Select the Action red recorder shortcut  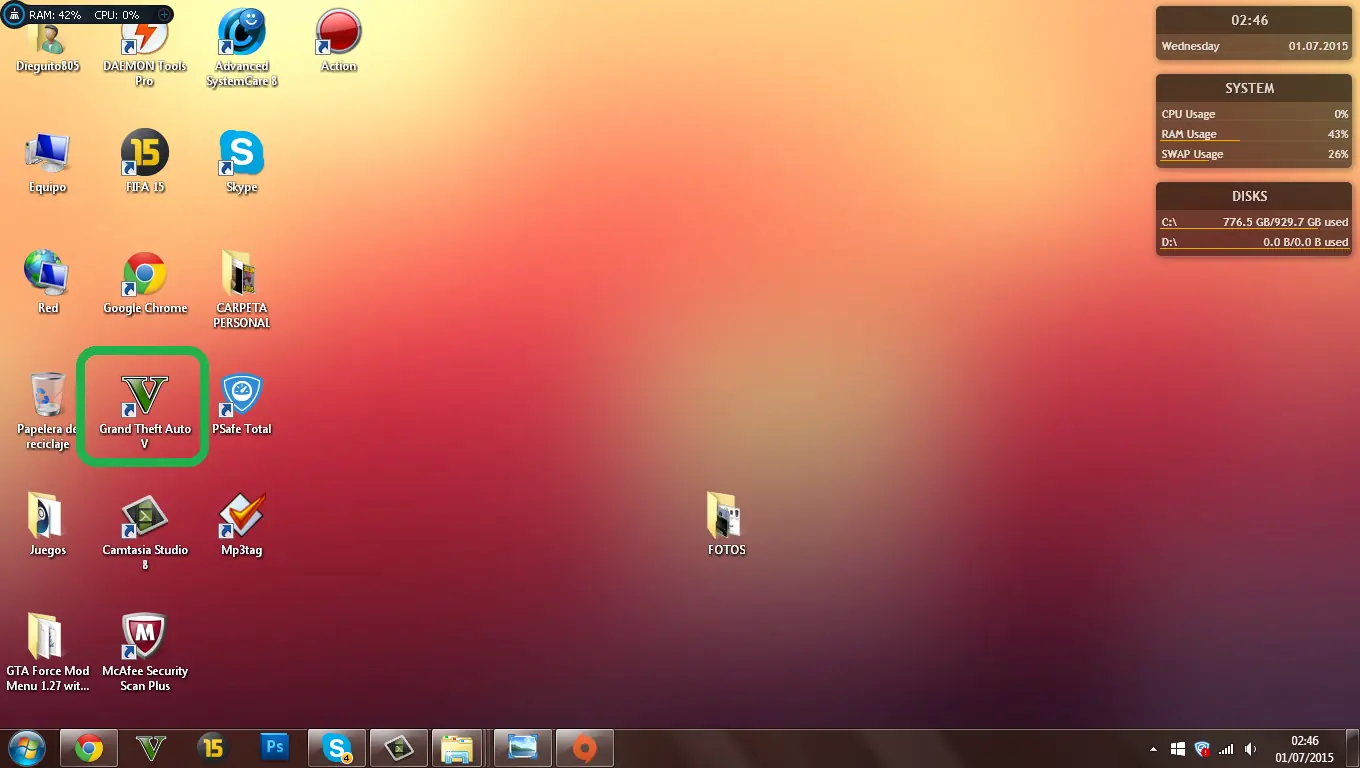coord(338,40)
